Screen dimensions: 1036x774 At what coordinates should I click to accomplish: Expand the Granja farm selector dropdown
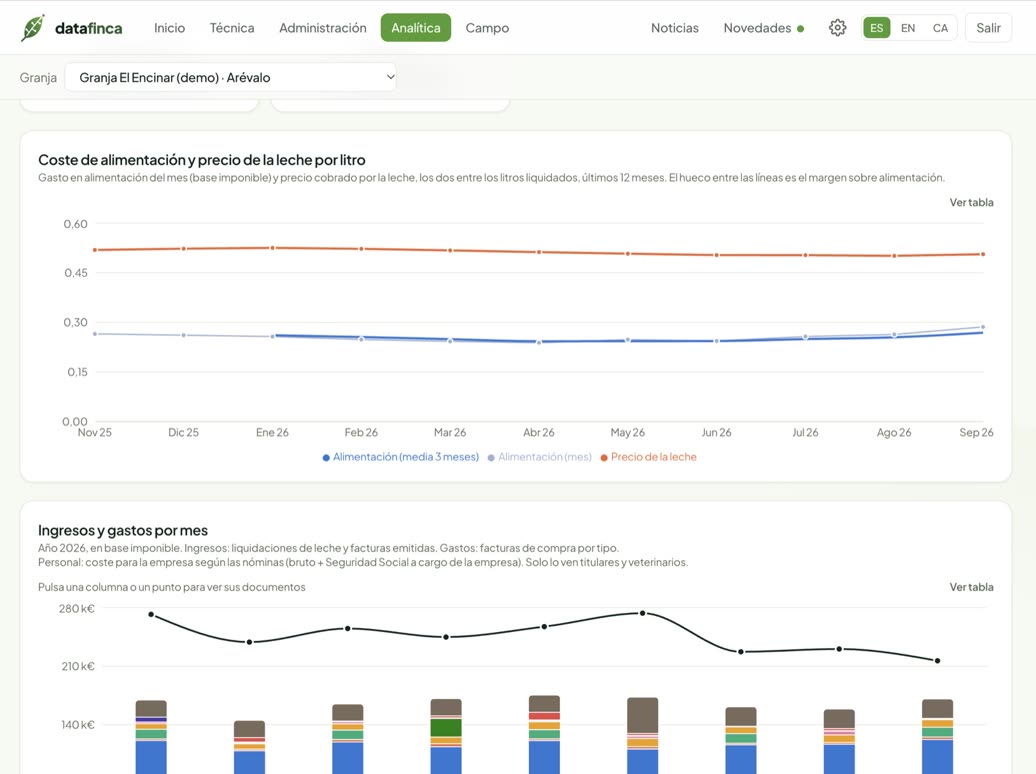[x=231, y=77]
